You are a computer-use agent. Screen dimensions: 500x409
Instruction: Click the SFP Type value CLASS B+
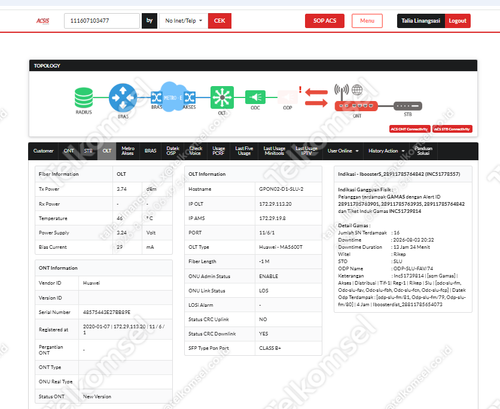coord(270,348)
